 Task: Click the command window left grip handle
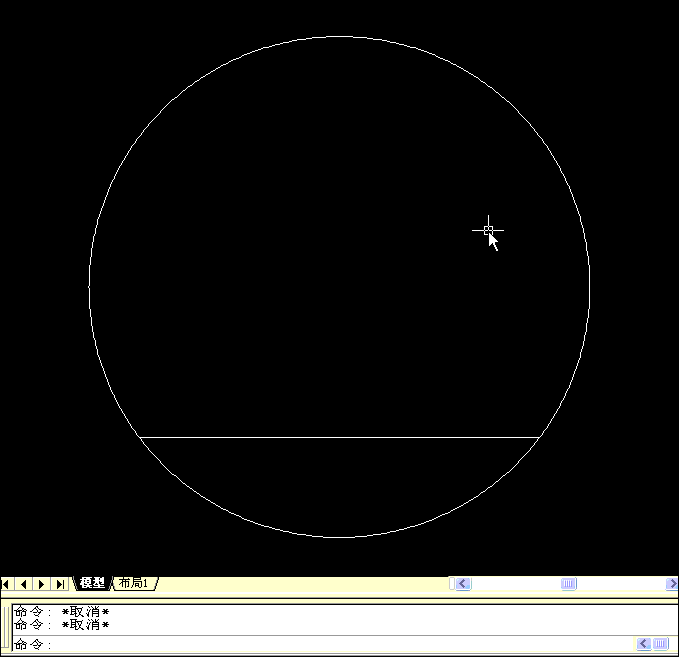pos(5,628)
